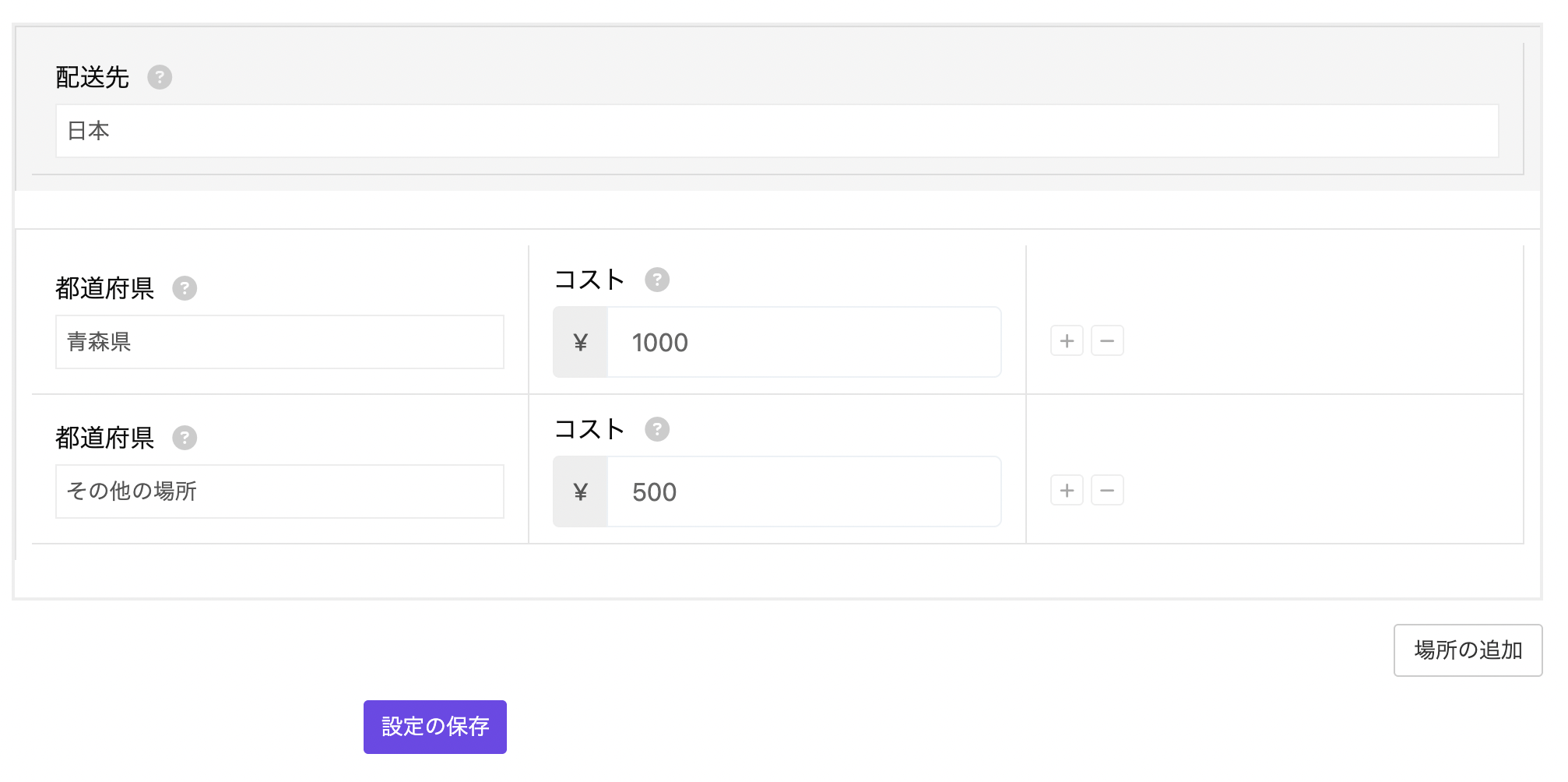Focus the cost field containing 500

point(803,492)
